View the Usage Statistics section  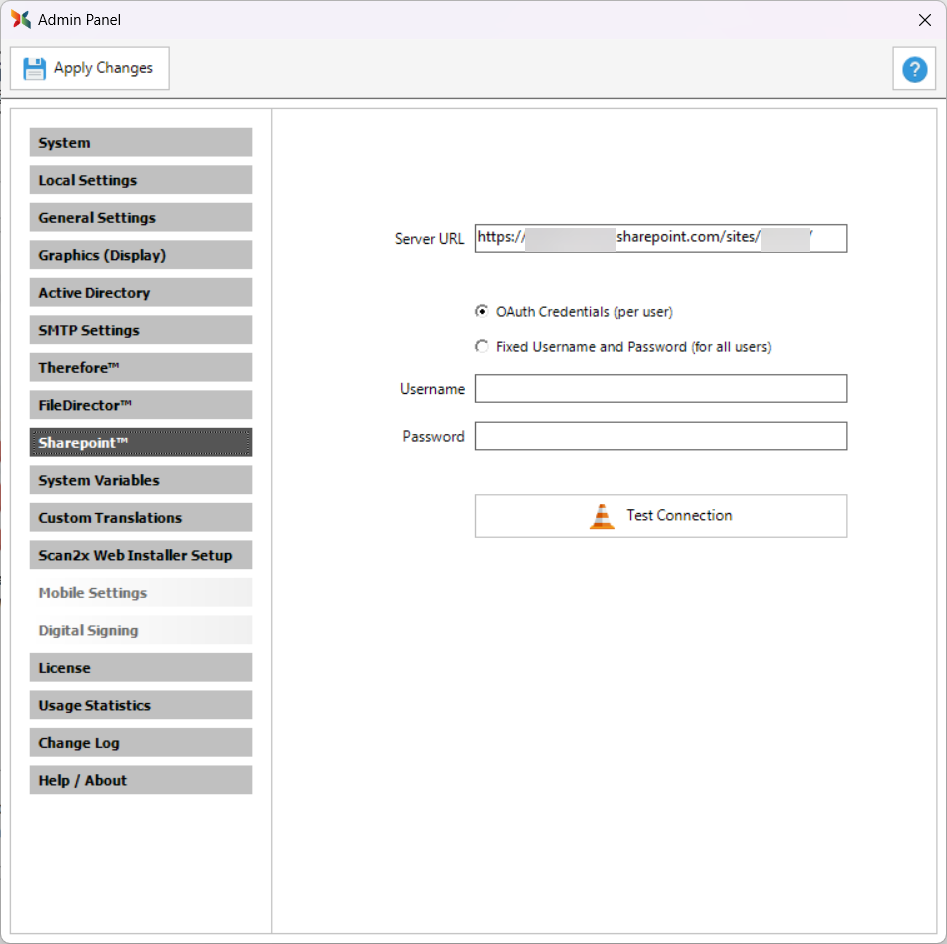(x=141, y=705)
